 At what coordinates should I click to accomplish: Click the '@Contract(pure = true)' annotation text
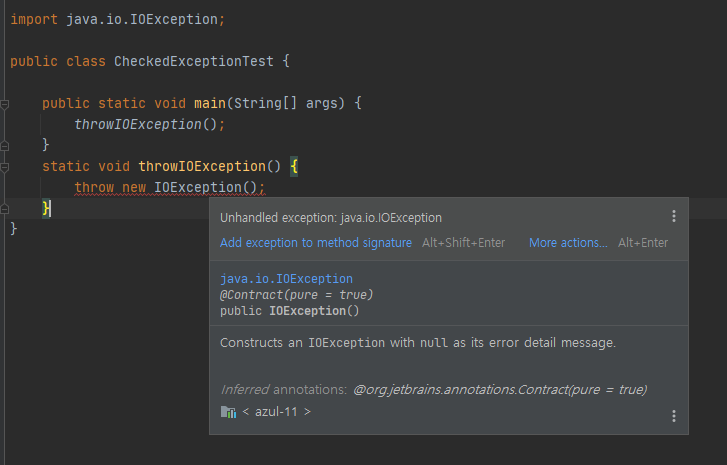tap(297, 295)
